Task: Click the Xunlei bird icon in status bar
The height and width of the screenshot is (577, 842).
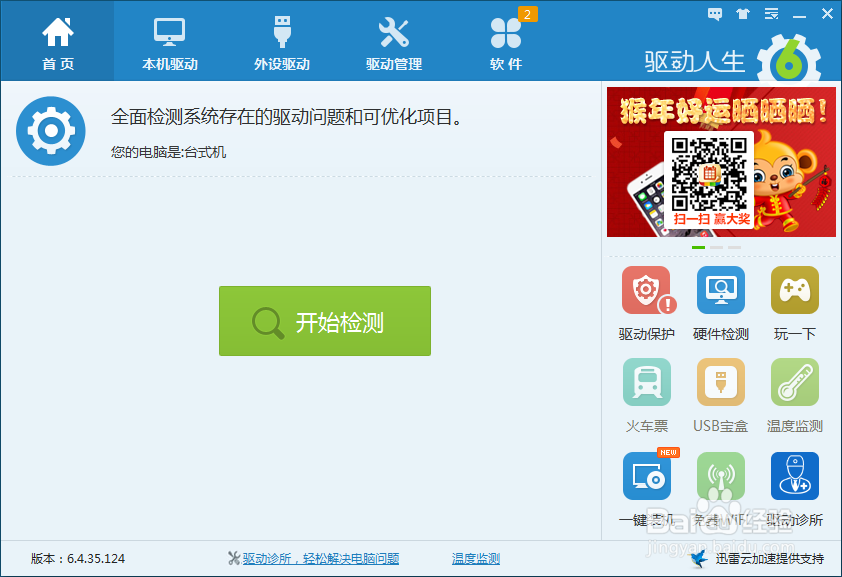Action: [x=700, y=558]
